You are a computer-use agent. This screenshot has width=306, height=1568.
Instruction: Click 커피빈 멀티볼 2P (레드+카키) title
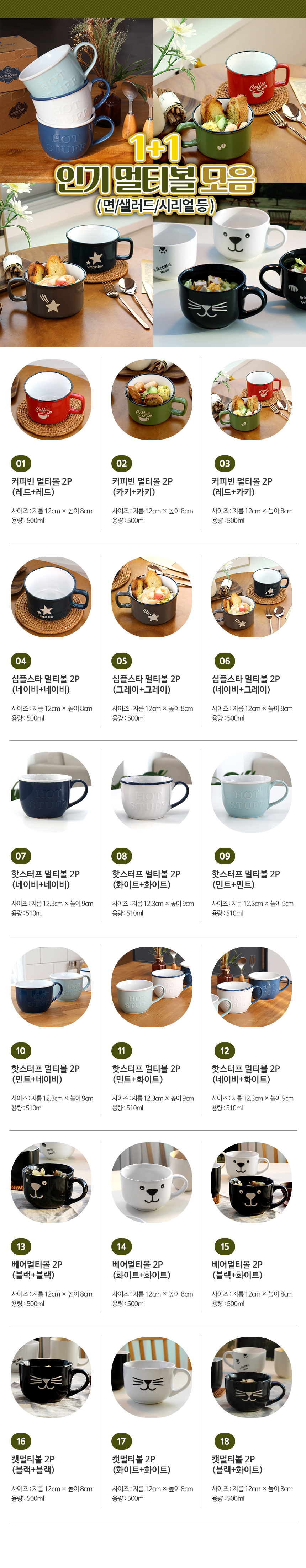[x=242, y=486]
